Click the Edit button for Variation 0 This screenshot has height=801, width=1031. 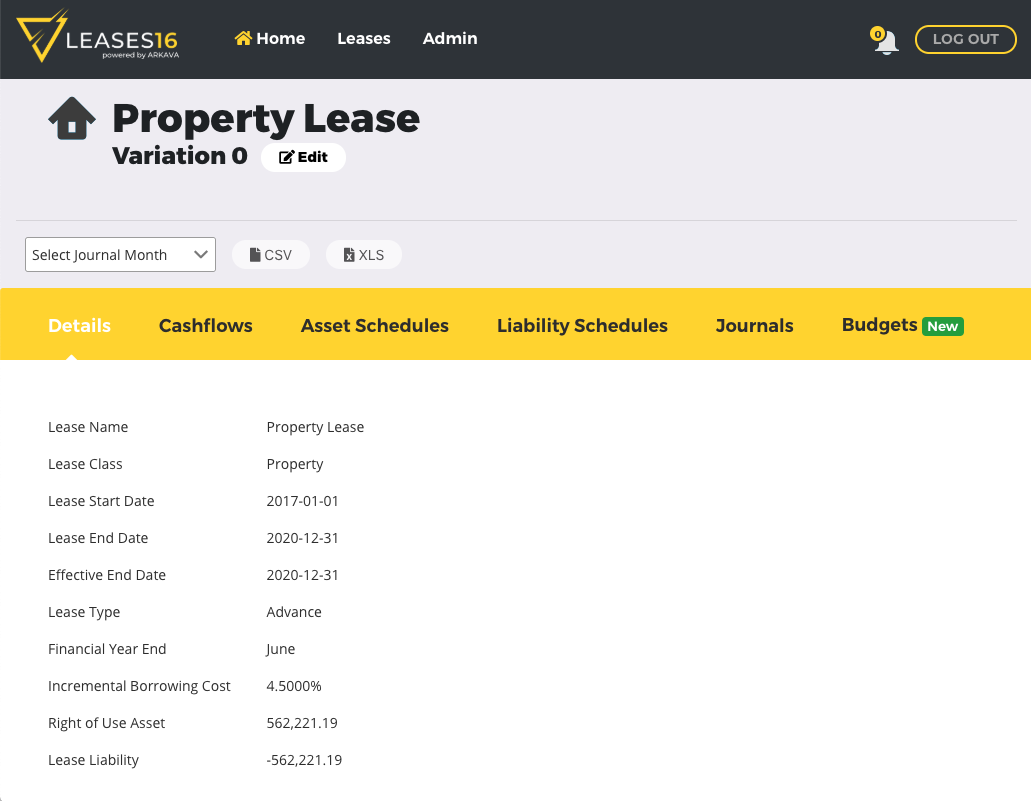pyautogui.click(x=303, y=156)
